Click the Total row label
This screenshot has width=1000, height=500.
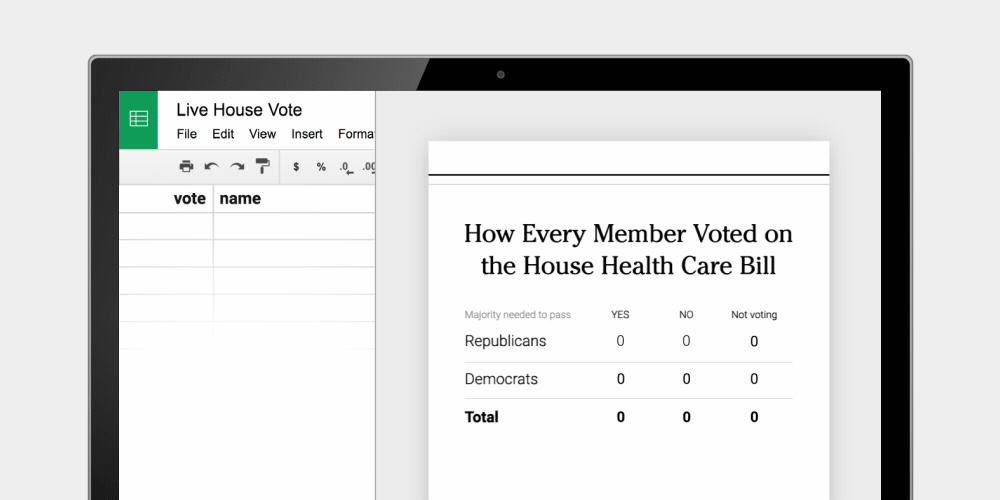click(482, 417)
